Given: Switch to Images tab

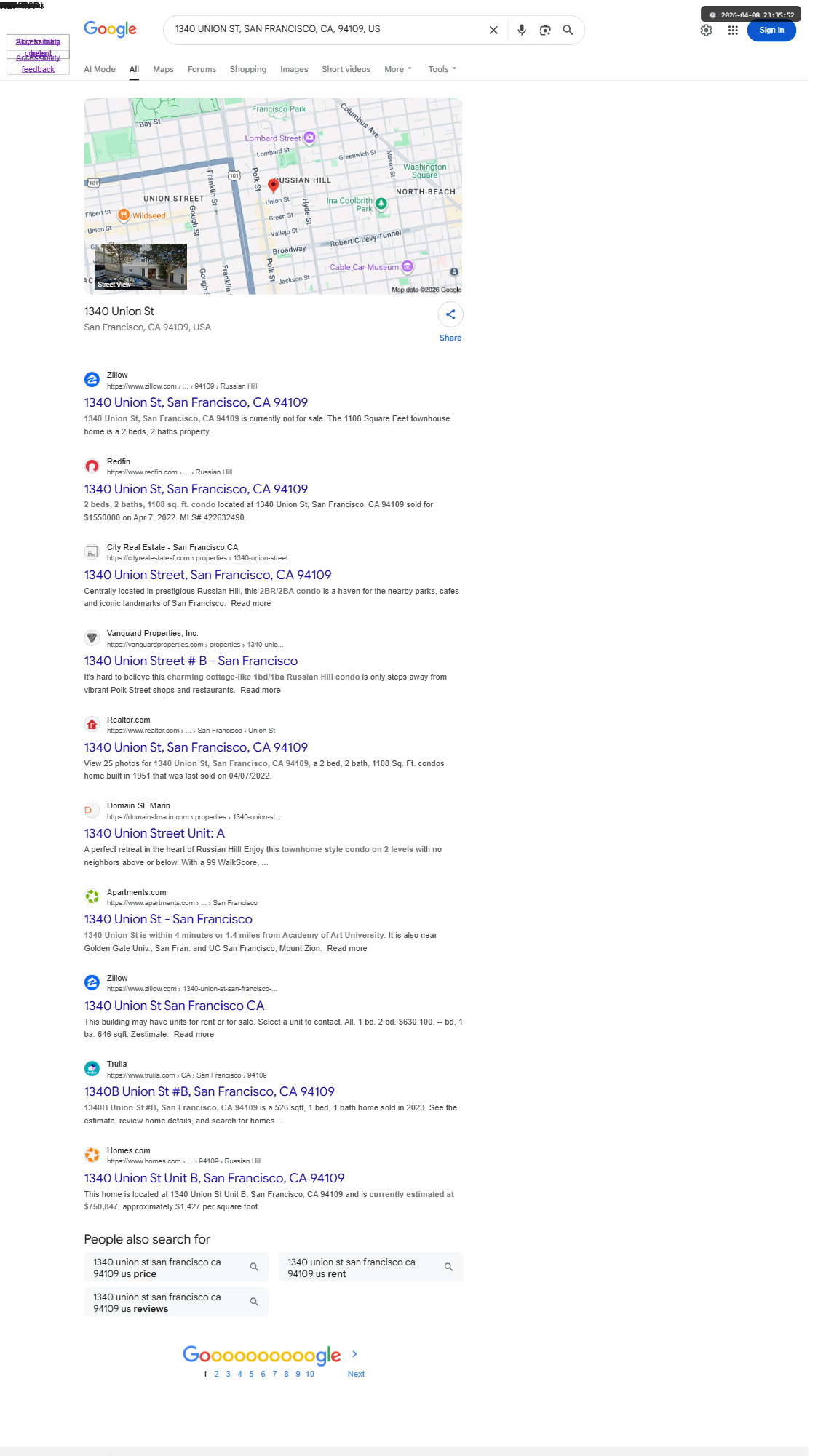Looking at the screenshot, I should (x=294, y=69).
